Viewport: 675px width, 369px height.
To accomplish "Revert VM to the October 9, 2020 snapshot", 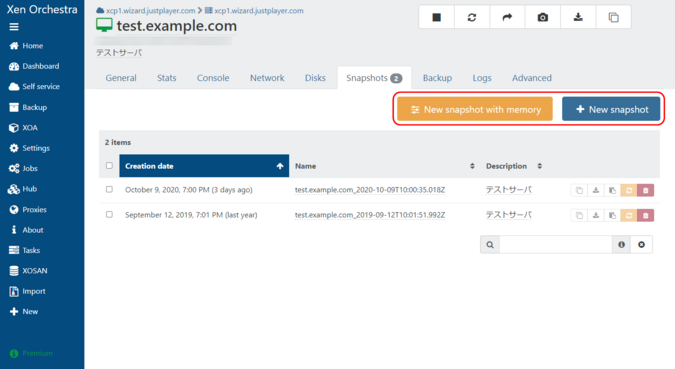I will coord(629,190).
